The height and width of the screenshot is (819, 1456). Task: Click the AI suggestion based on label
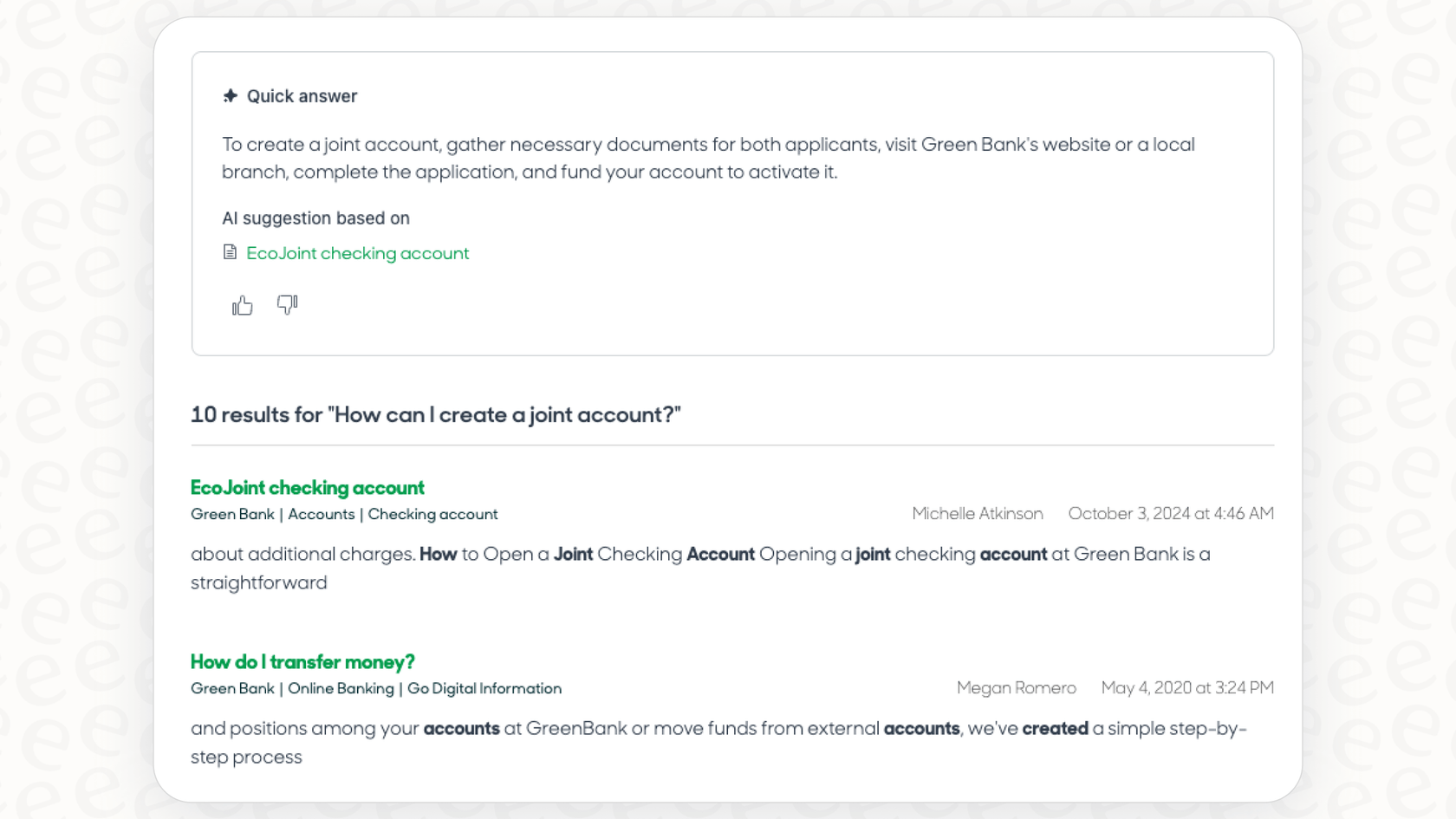(x=315, y=218)
